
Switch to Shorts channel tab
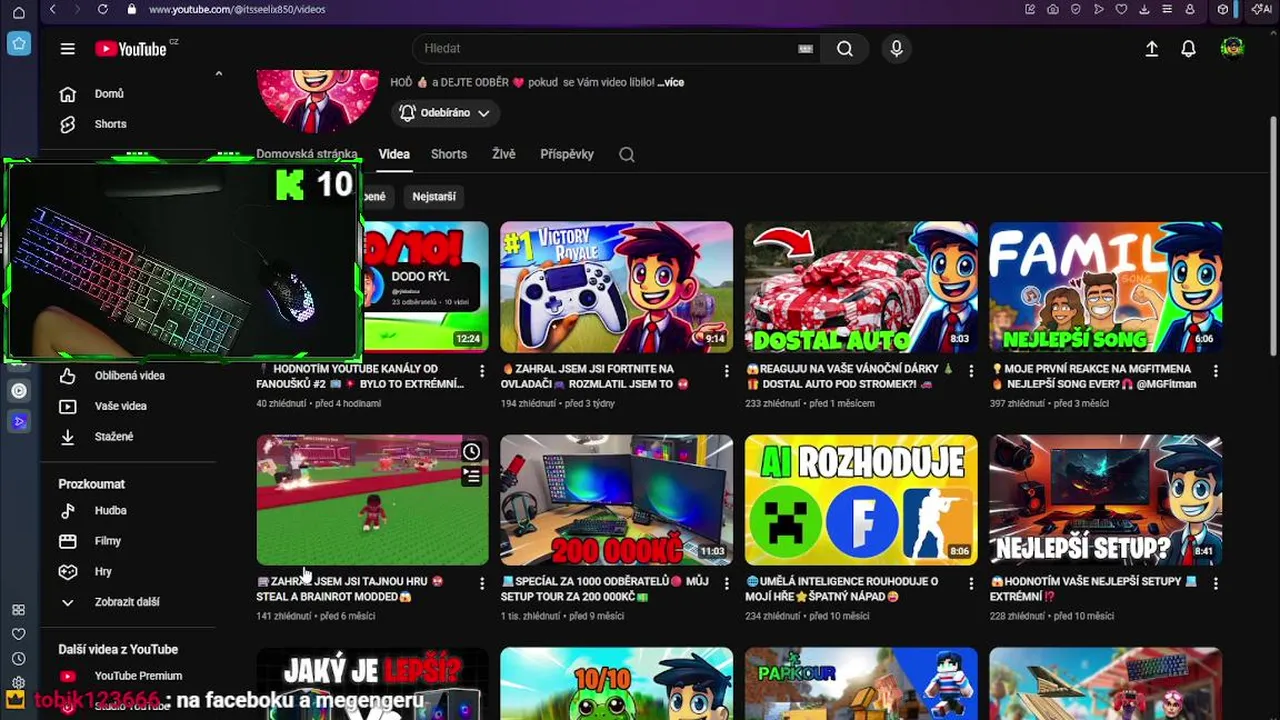click(449, 154)
